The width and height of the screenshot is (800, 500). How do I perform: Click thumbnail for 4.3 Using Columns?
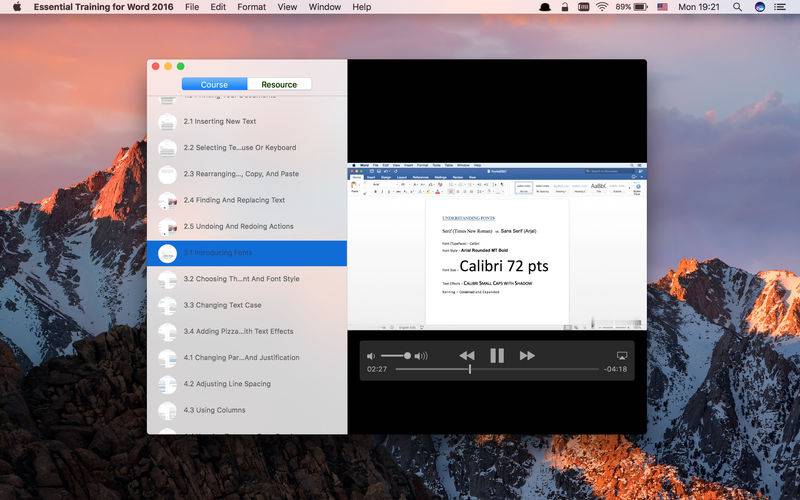(167, 411)
